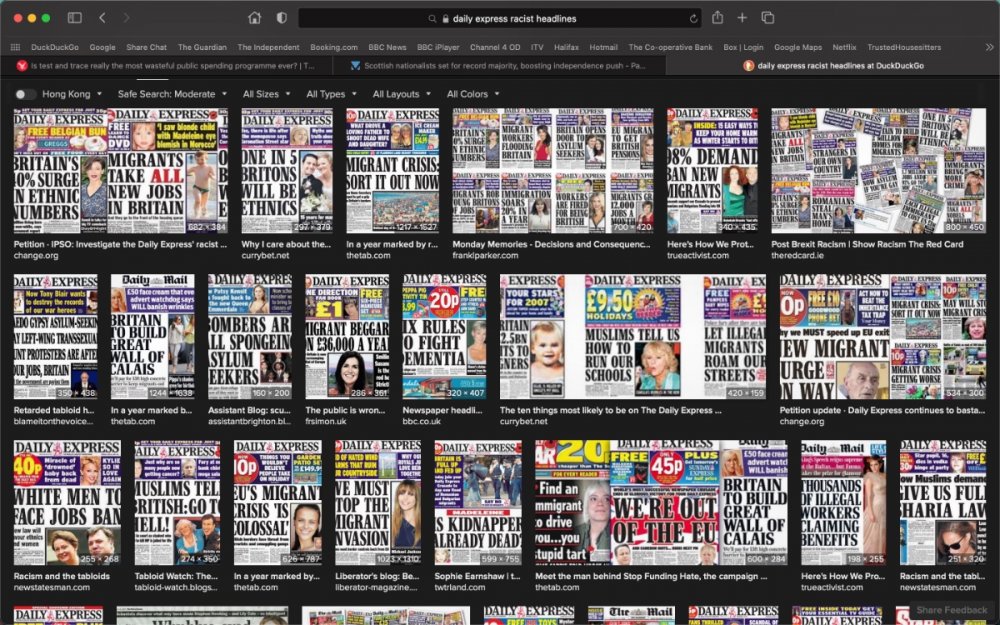
Task: Open the Muslims Tell Us schools thumbnail
Action: pos(633,337)
